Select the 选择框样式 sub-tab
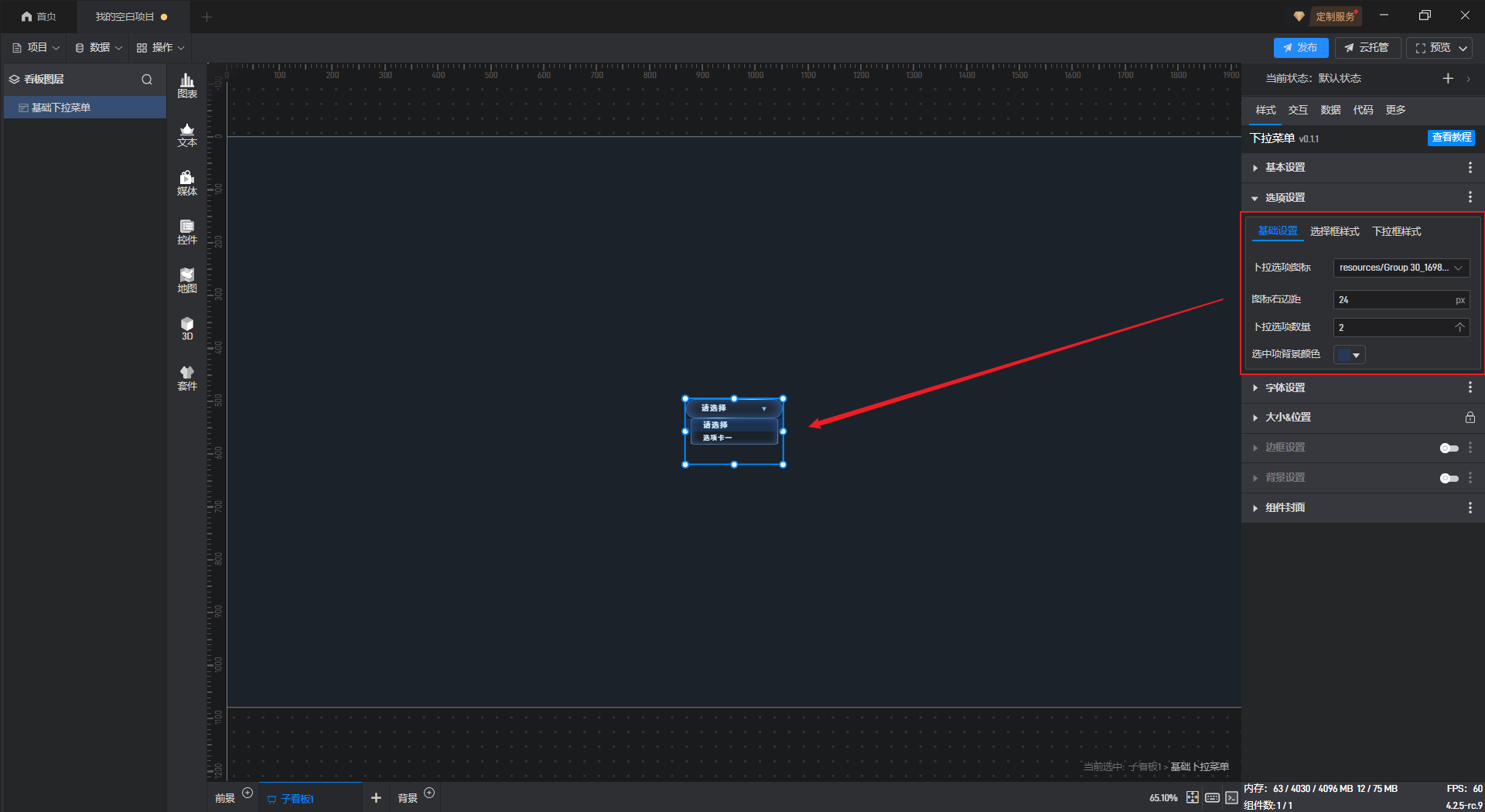1485x812 pixels. (x=1334, y=231)
